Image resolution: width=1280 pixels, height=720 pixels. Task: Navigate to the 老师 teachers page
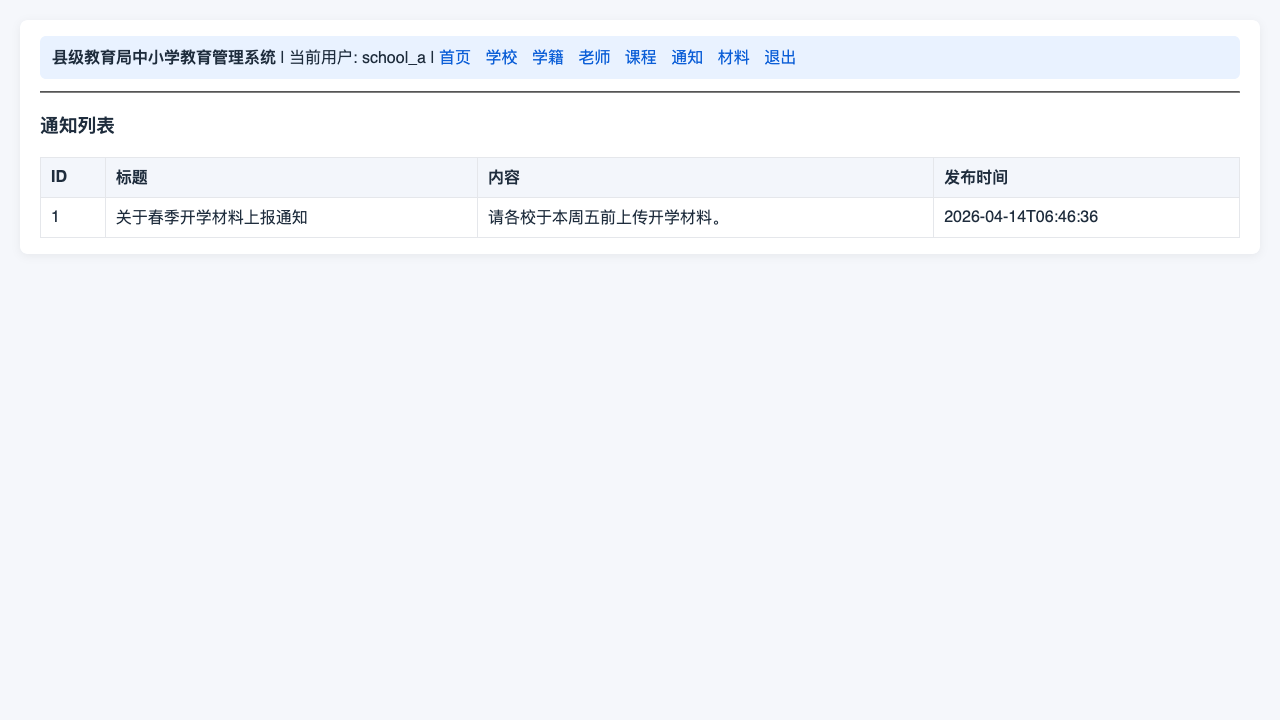595,58
